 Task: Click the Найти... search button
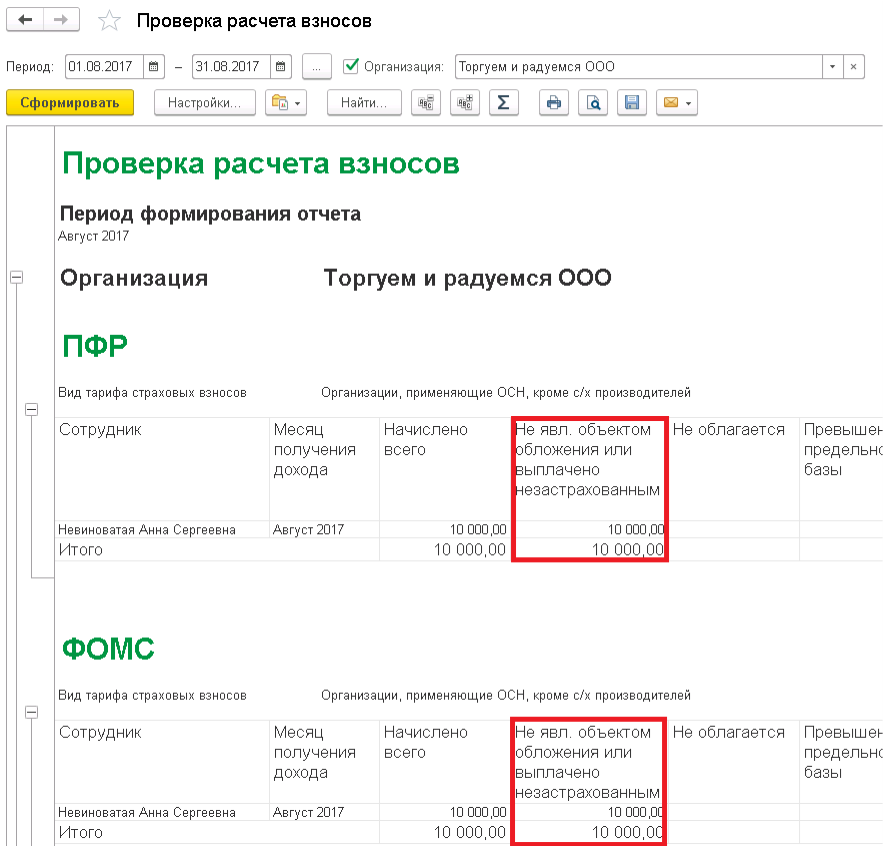[x=364, y=103]
